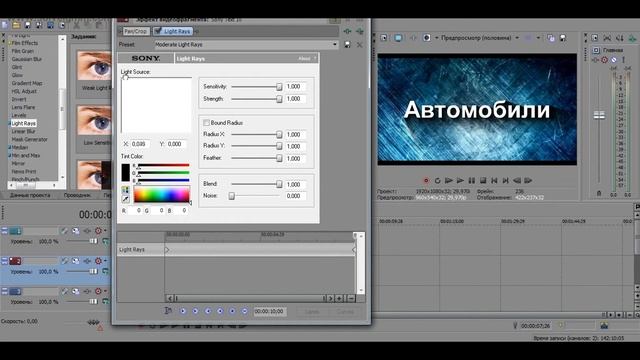Switch to Проводник tab
The width and height of the screenshot is (640, 360).
pos(77,196)
